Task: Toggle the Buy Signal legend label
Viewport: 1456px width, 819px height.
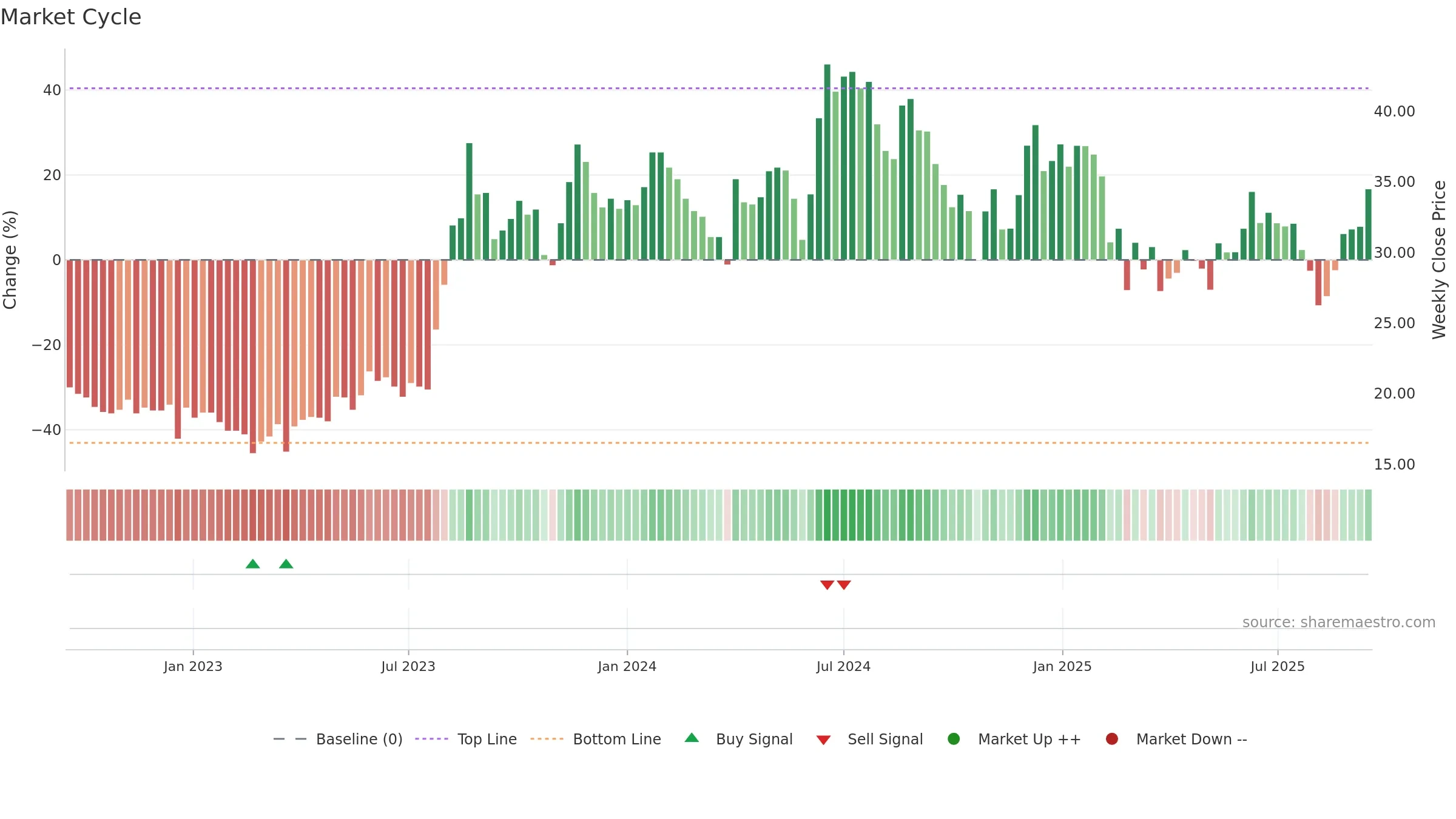Action: [x=754, y=739]
